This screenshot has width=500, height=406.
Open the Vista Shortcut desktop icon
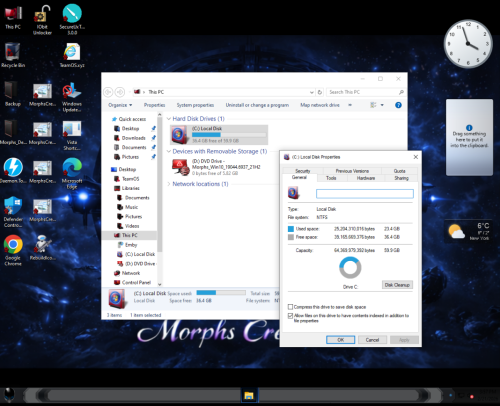[x=72, y=135]
